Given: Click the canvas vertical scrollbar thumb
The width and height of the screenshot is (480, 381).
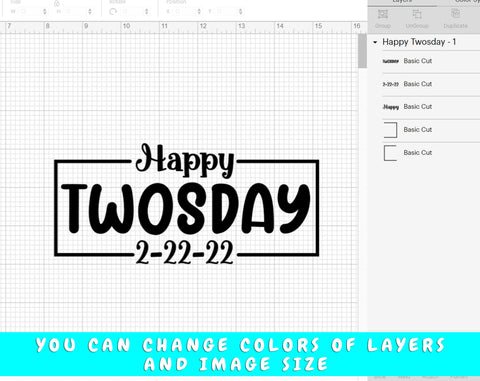Looking at the screenshot, I should pyautogui.click(x=362, y=51).
